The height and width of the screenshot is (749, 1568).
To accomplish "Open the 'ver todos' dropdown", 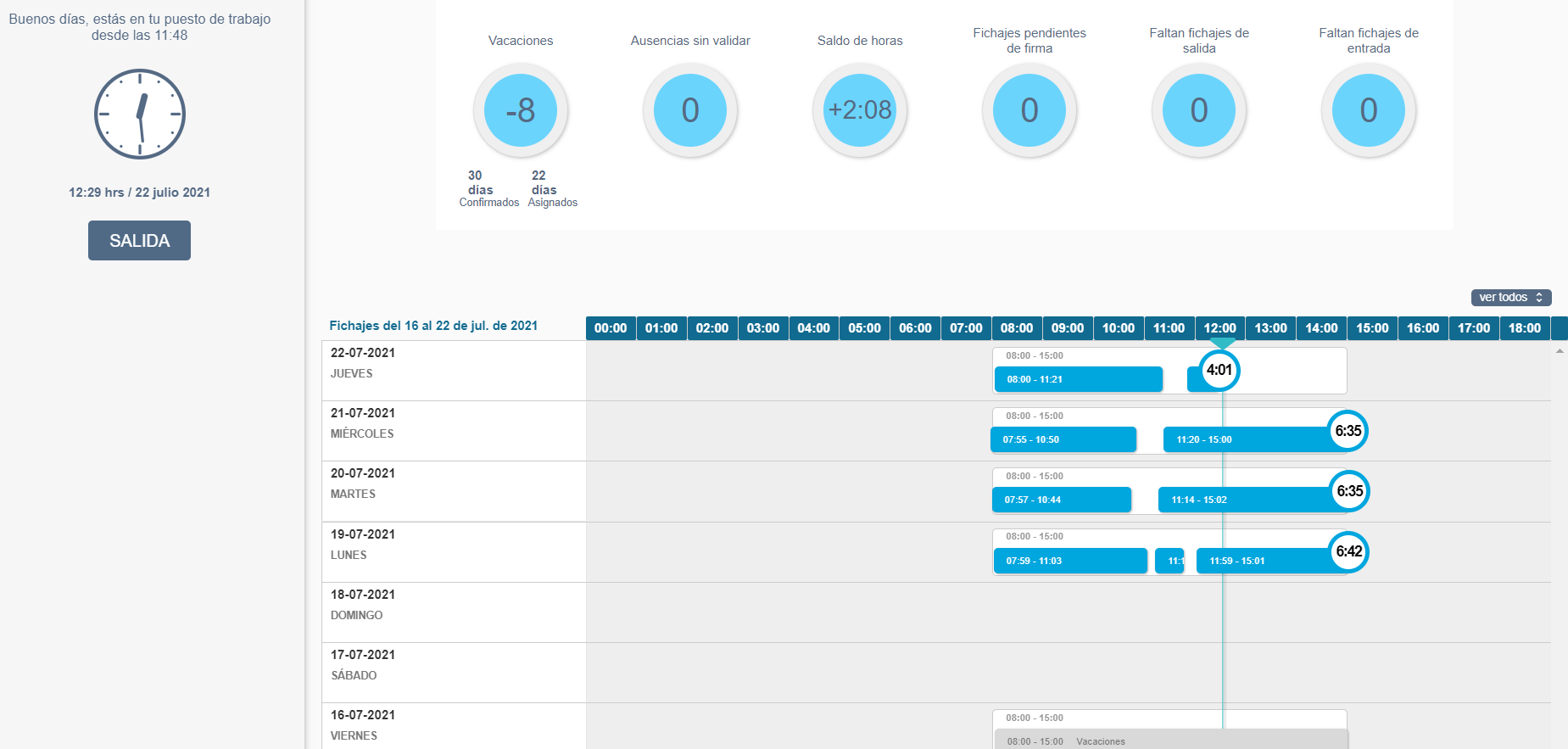I will point(1511,297).
